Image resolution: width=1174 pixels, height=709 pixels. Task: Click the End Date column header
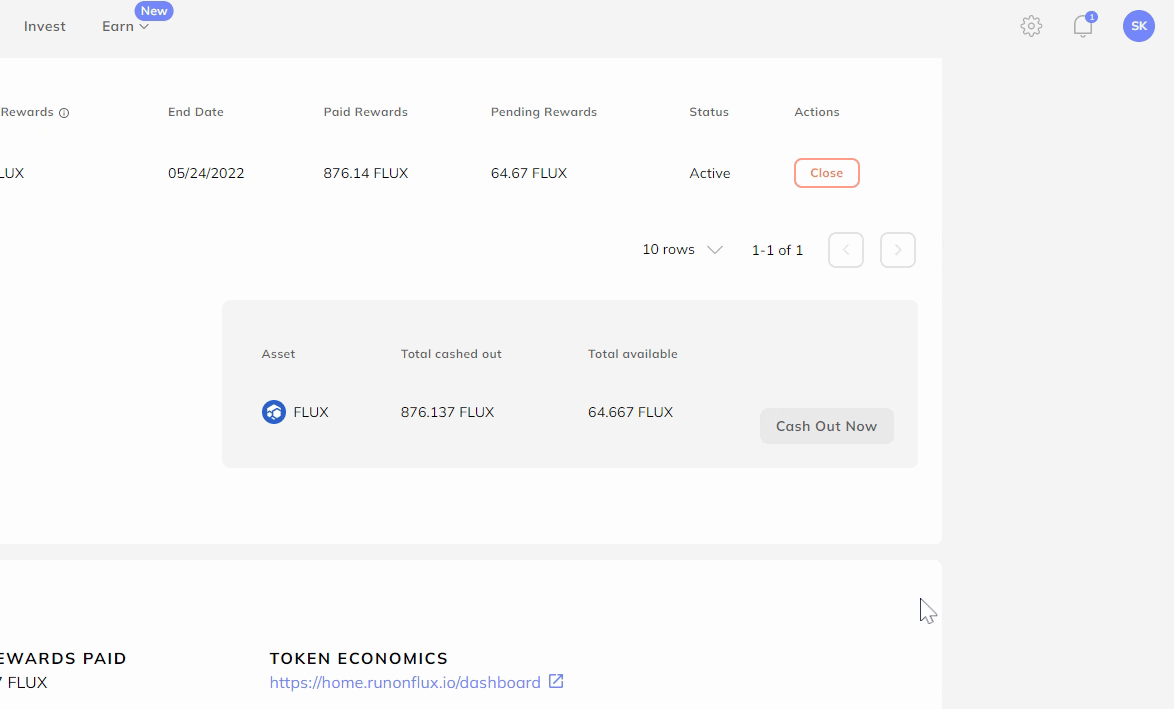click(195, 112)
